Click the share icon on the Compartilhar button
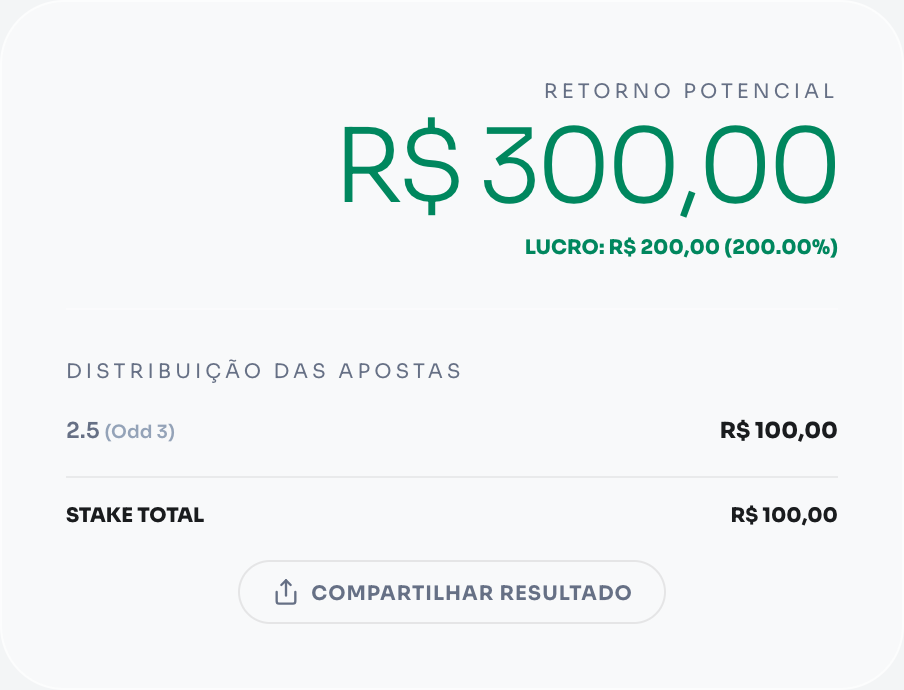This screenshot has width=904, height=690. (x=286, y=591)
